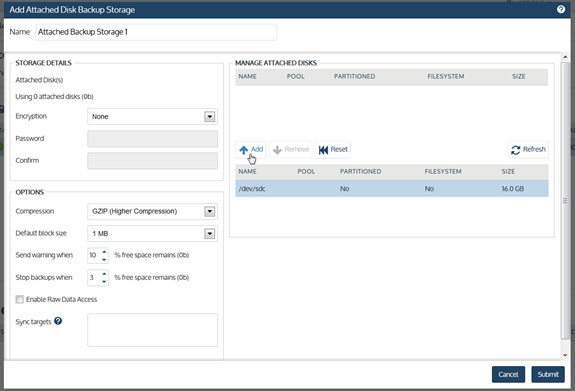Increase the Stop backups when percentage

coord(104,274)
